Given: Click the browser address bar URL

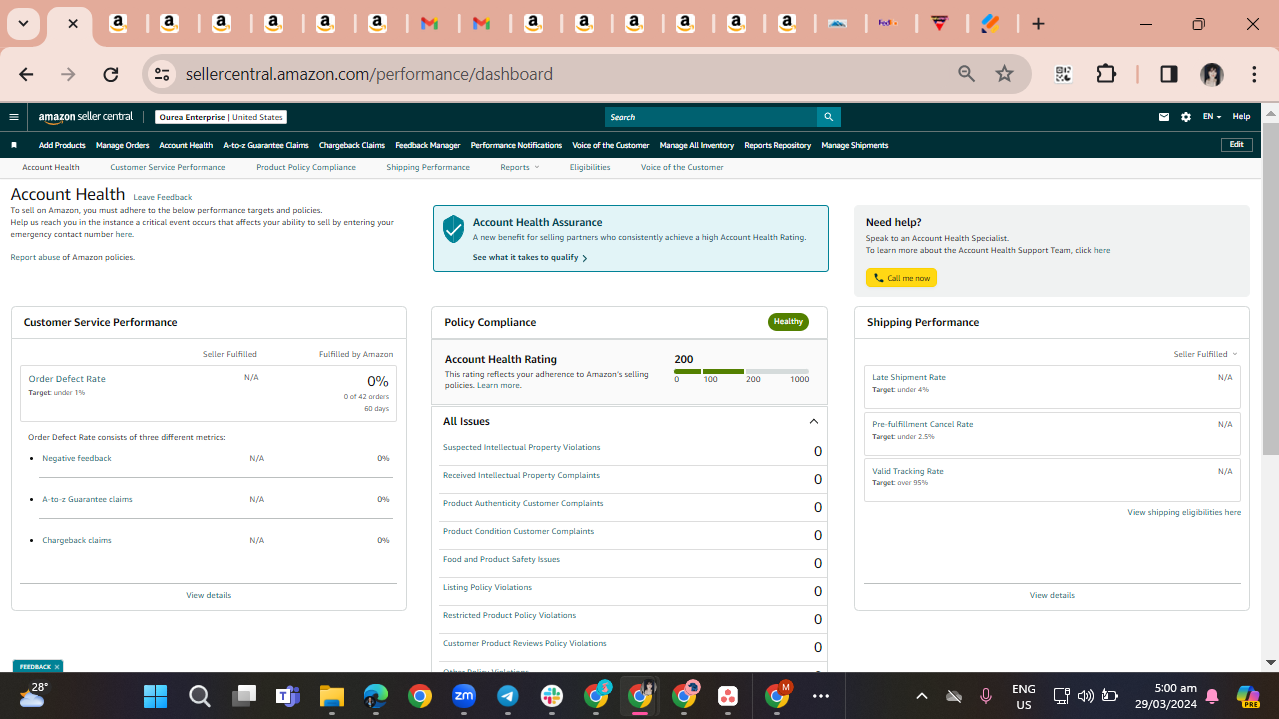Looking at the screenshot, I should (369, 74).
